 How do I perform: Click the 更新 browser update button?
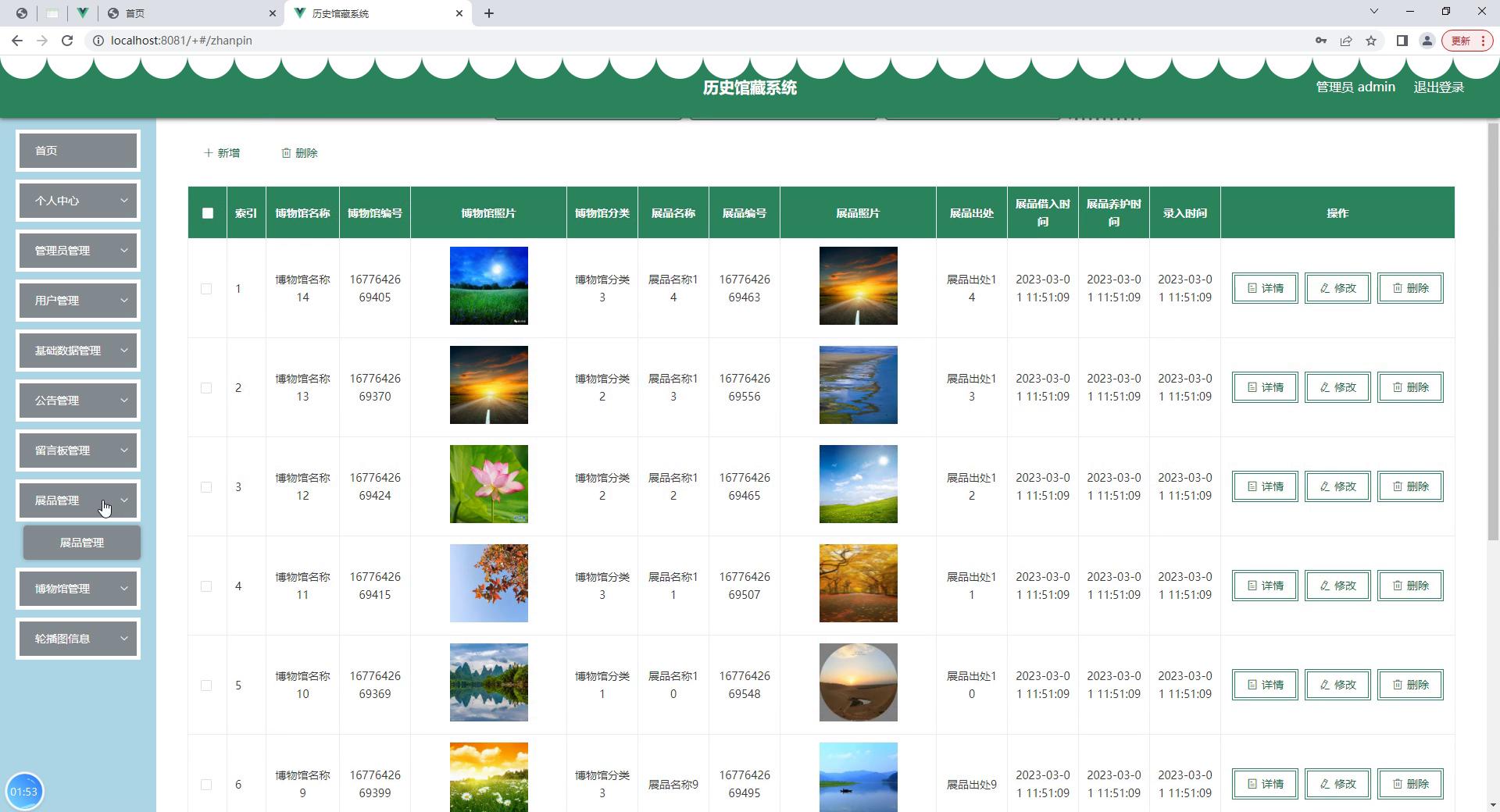tap(1467, 41)
